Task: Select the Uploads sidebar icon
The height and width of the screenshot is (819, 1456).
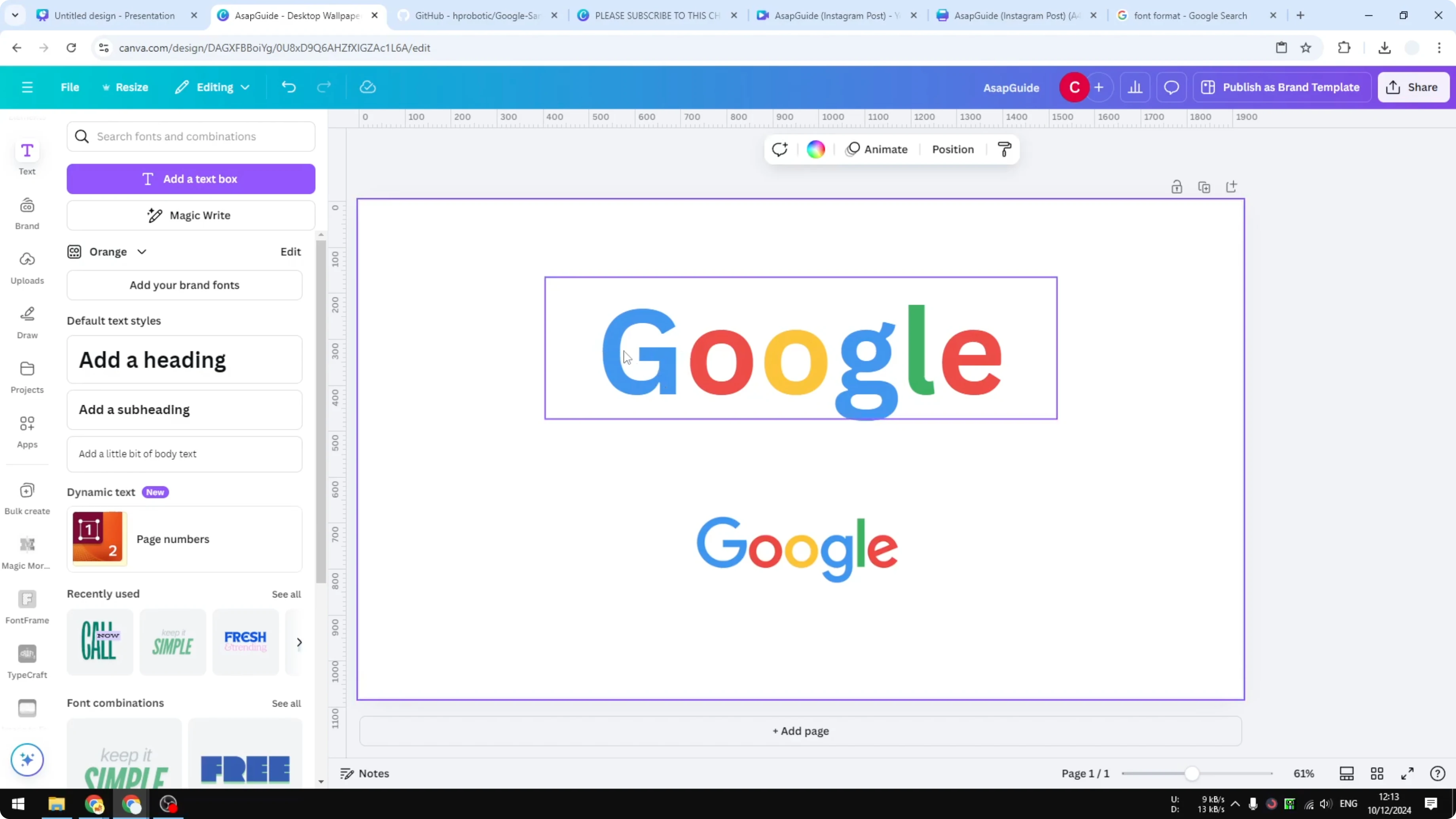Action: [27, 266]
